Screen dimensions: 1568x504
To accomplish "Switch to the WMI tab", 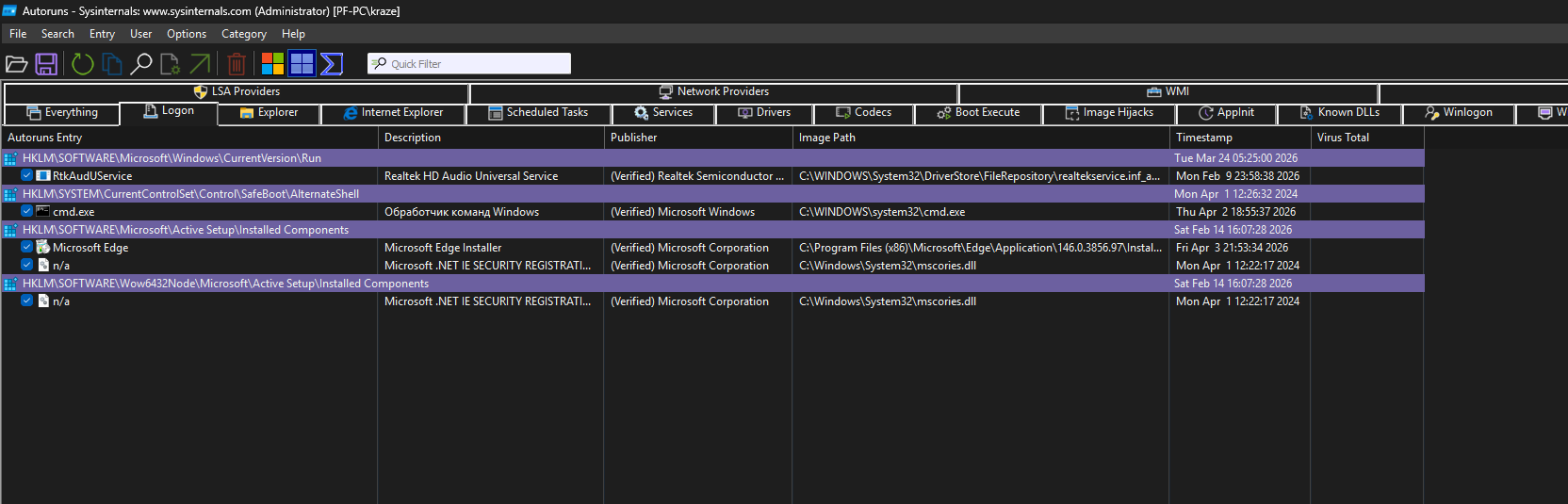I will click(1168, 92).
